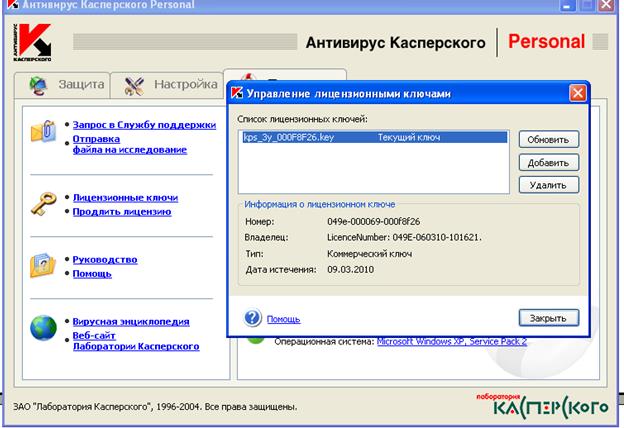The height and width of the screenshot is (428, 624).
Task: Open Отправка файла на исследование link
Action: point(129,144)
